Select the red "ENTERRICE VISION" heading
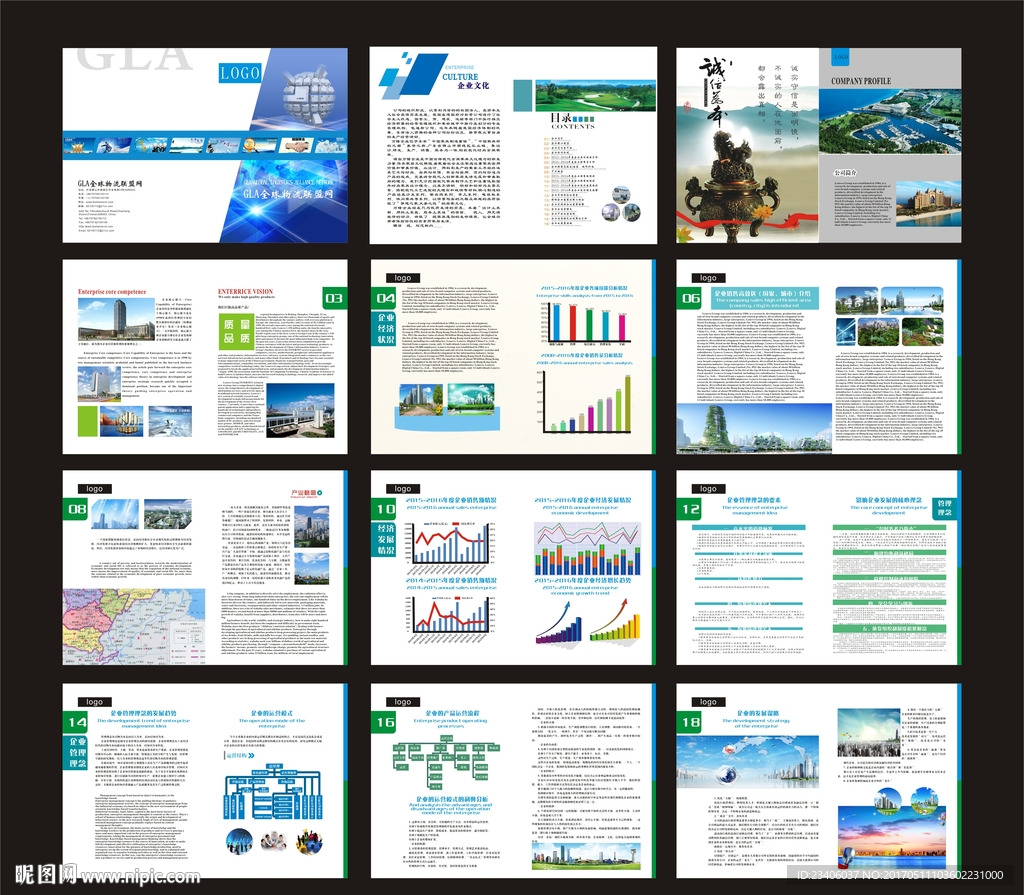Viewport: 1024px width, 895px height. 246,291
